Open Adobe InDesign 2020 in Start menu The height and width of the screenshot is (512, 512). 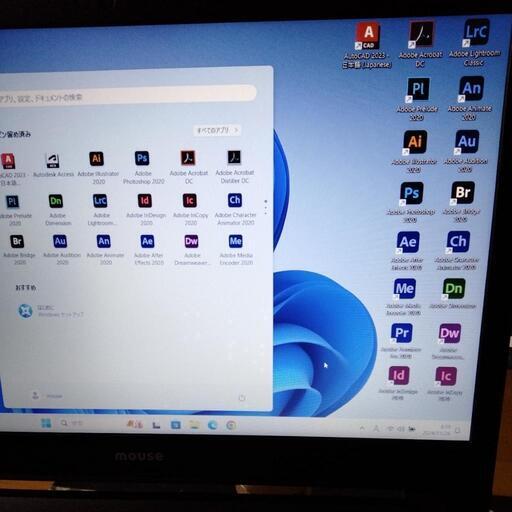pyautogui.click(x=146, y=209)
